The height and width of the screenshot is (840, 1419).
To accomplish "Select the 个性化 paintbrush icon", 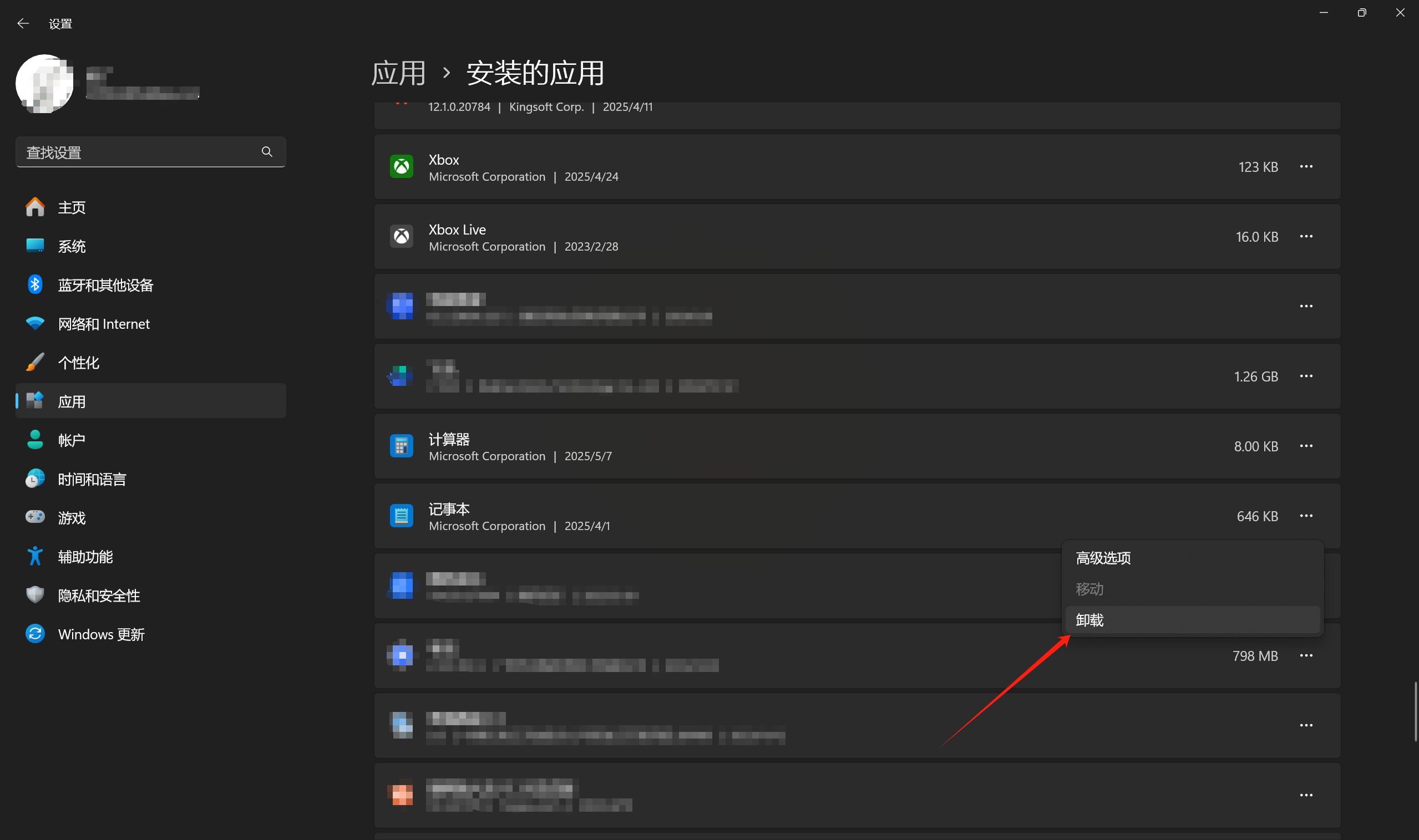I will tap(34, 362).
